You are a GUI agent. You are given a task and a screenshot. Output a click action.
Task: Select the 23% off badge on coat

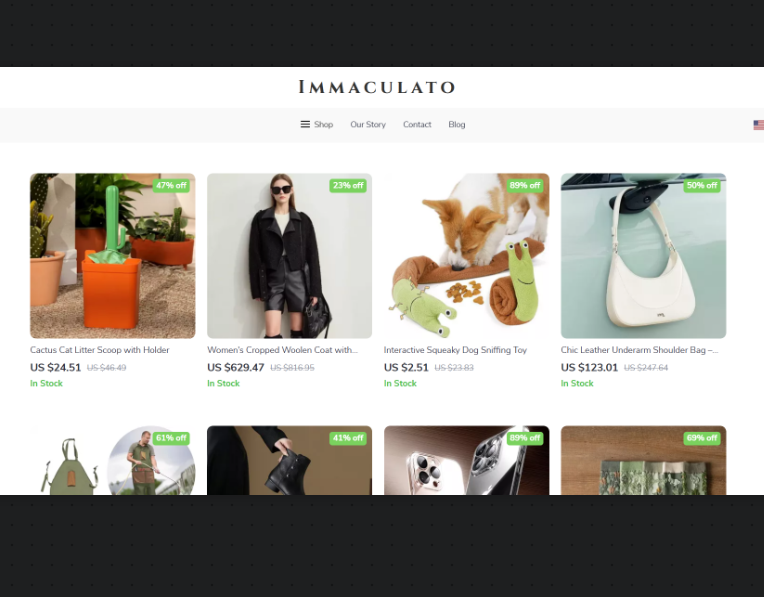tap(348, 186)
